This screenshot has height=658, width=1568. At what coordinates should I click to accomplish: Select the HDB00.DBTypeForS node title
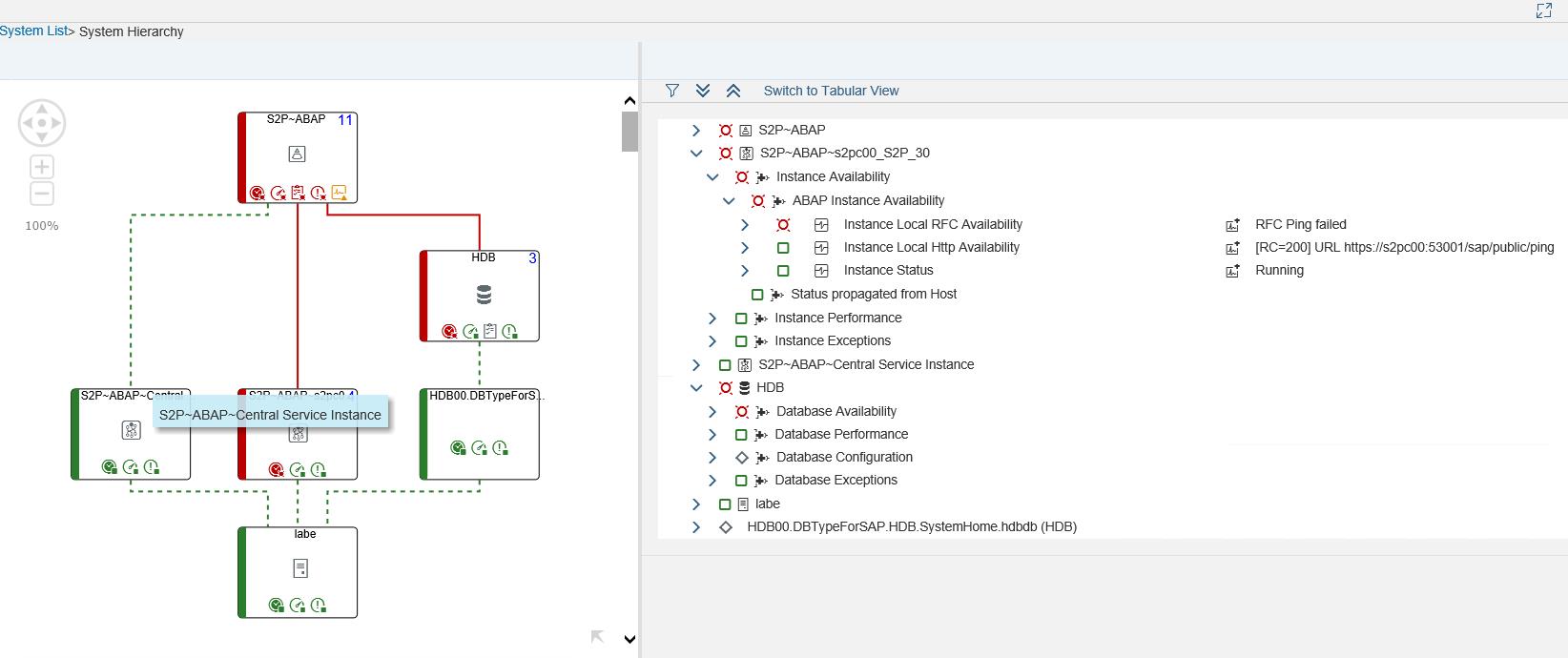pos(486,395)
